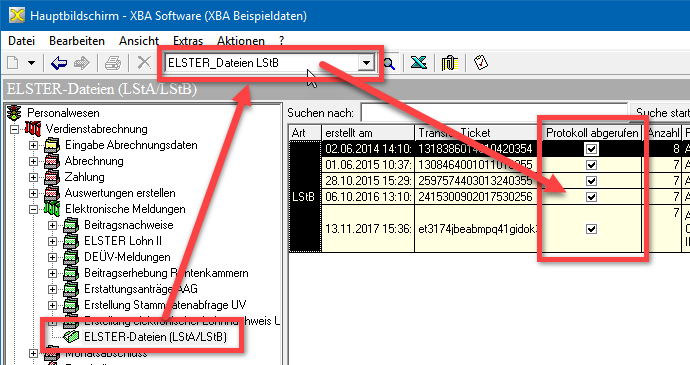Collapse the Elektronische Meldungen node
The height and width of the screenshot is (365, 690).
[x=33, y=210]
